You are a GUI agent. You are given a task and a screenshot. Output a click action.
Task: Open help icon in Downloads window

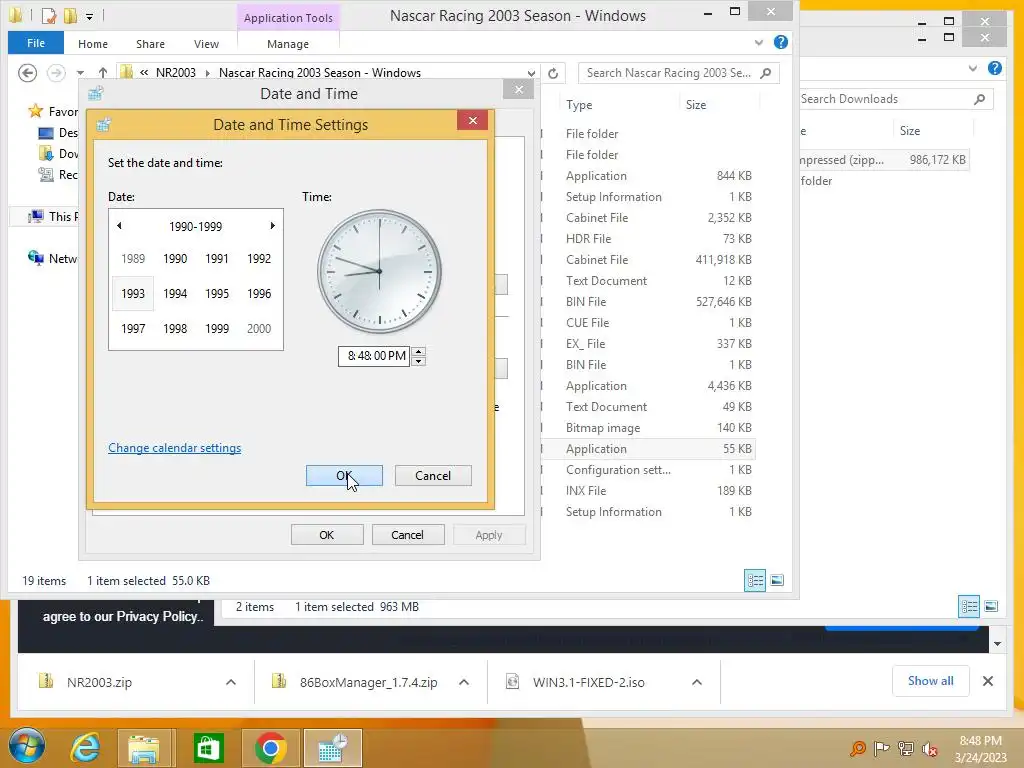click(x=995, y=68)
